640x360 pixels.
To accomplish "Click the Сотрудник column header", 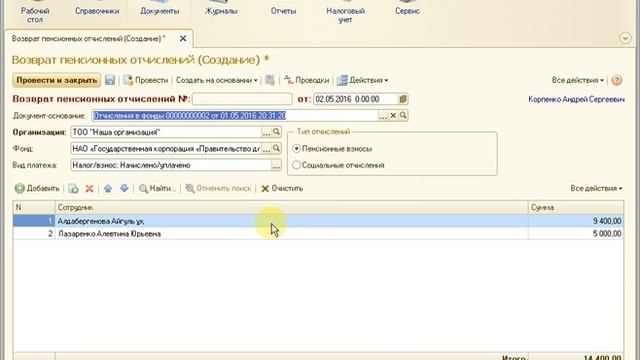I will 291,207.
